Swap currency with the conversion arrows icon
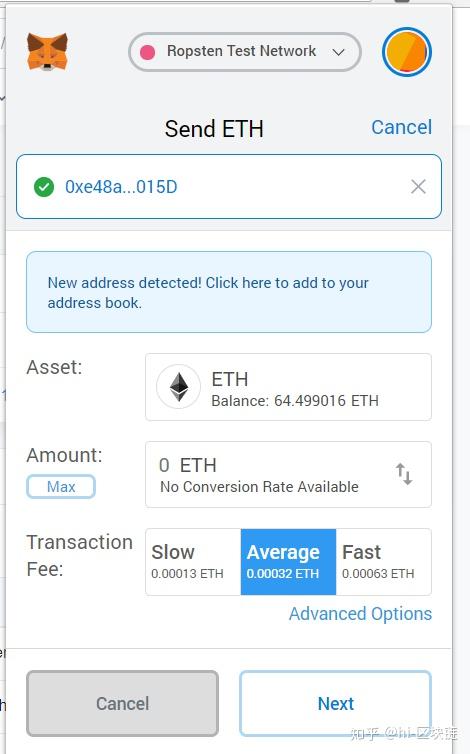The image size is (470, 754). tap(404, 474)
